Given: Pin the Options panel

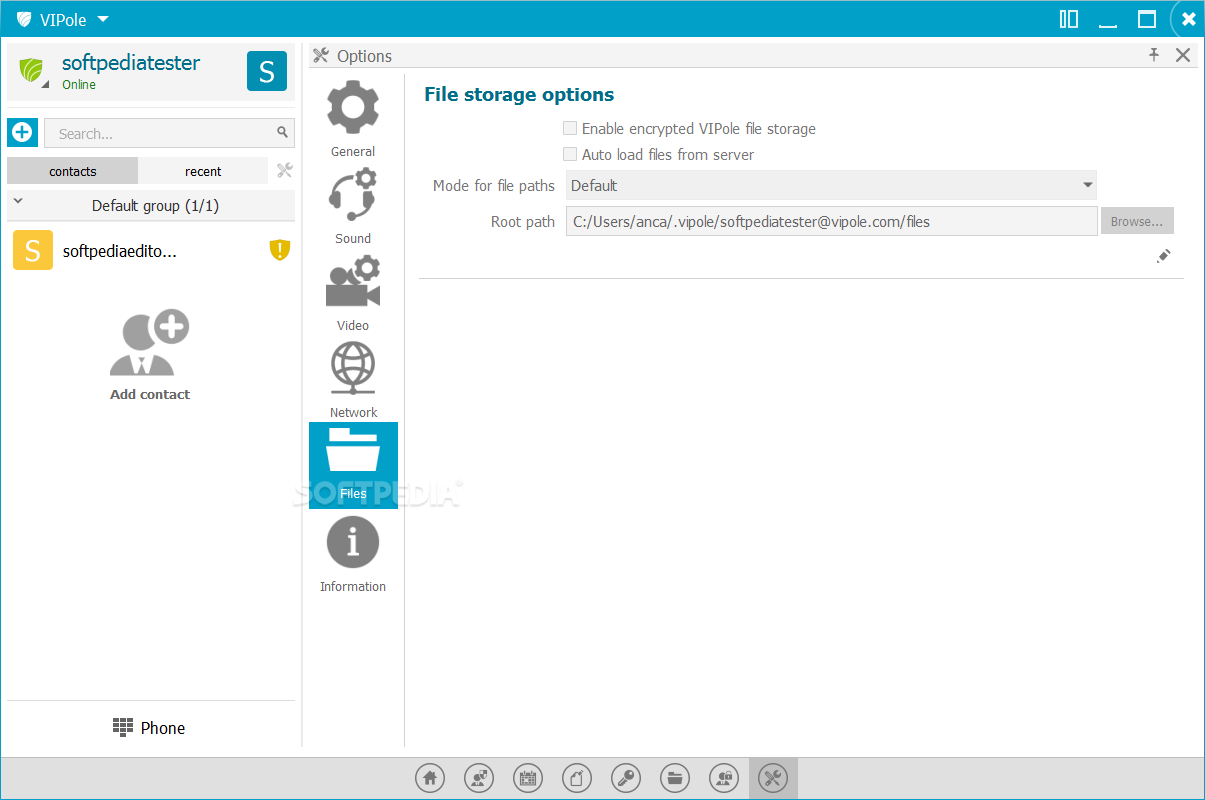Looking at the screenshot, I should point(1153,55).
